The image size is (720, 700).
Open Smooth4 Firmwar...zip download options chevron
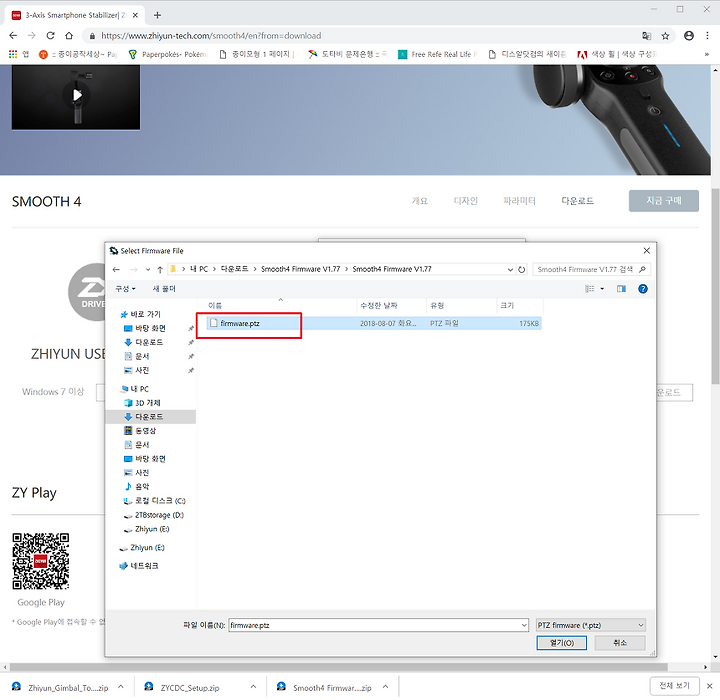[x=386, y=687]
